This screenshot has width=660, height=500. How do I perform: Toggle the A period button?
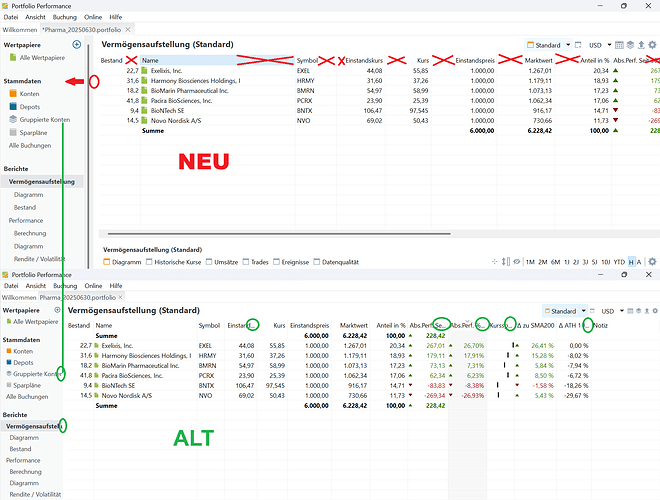(x=639, y=262)
